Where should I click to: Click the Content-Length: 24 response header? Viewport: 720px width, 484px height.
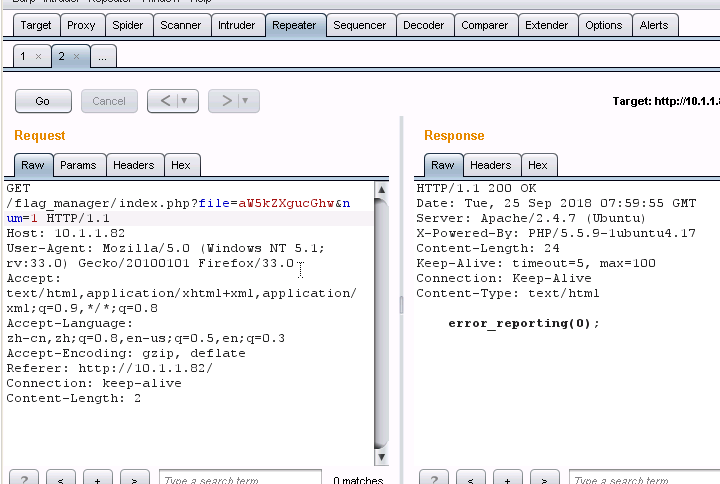(488, 248)
